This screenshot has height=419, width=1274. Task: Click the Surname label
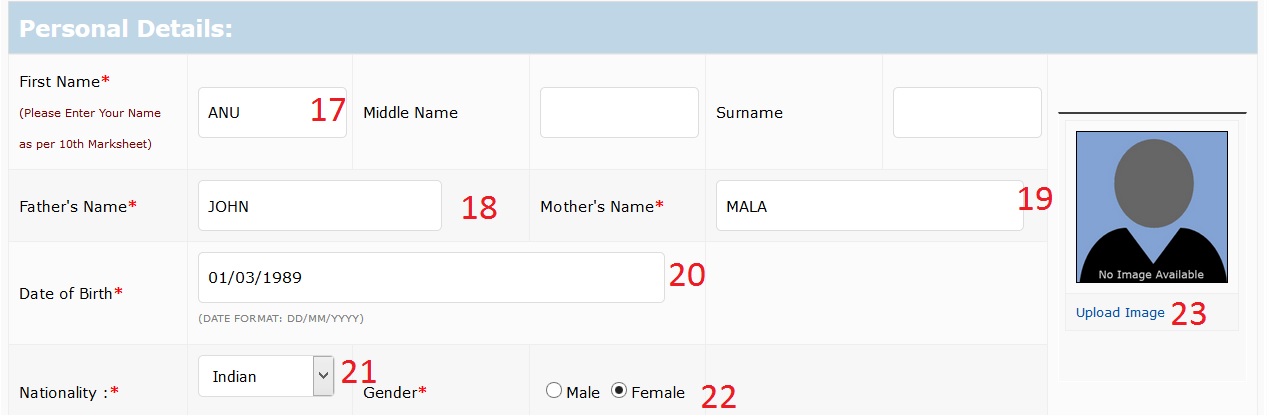pos(749,113)
